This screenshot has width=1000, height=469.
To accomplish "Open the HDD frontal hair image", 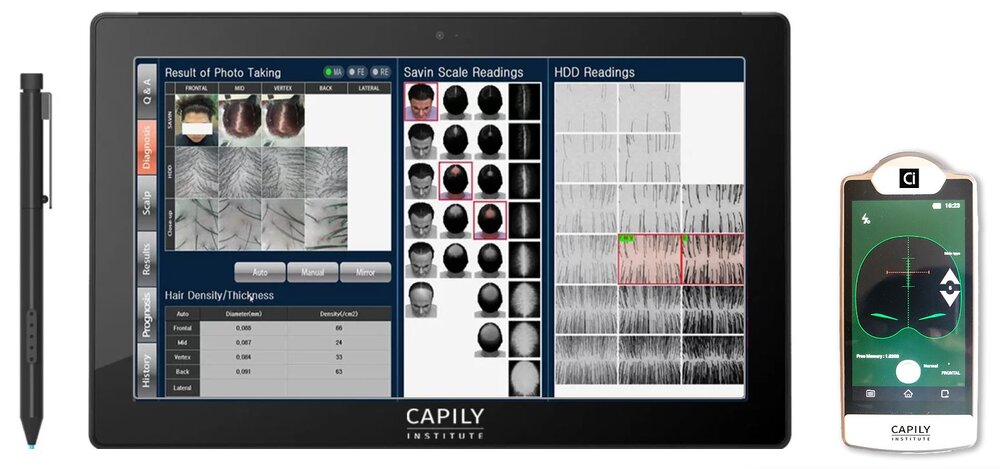I will point(196,172).
